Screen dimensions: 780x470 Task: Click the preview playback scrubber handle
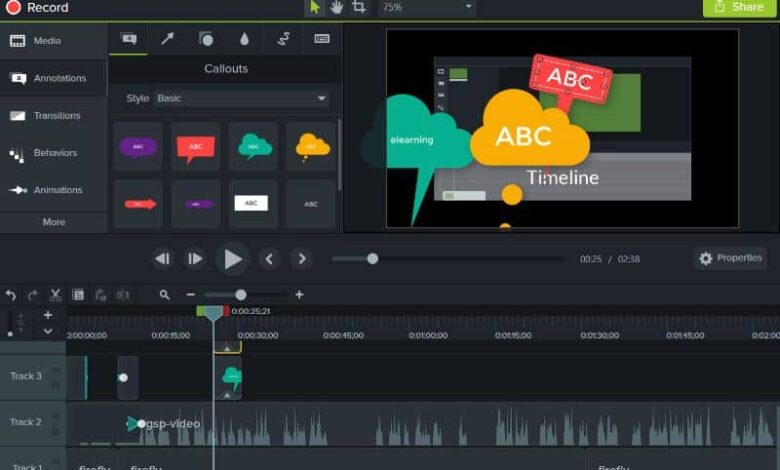point(373,259)
